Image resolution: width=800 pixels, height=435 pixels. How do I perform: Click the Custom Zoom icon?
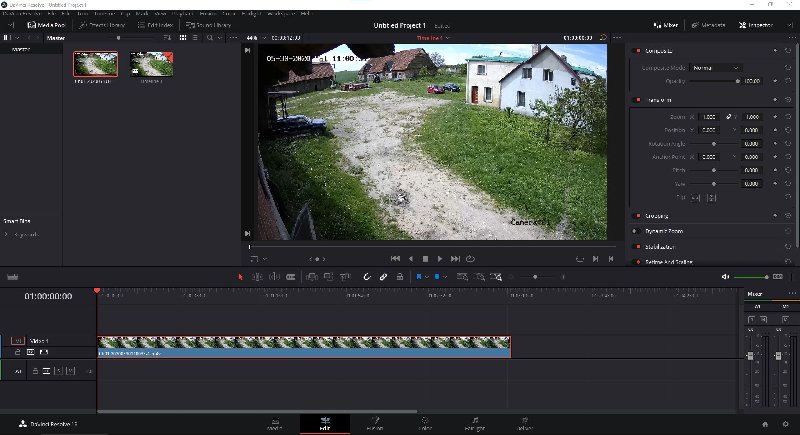pyautogui.click(x=496, y=277)
